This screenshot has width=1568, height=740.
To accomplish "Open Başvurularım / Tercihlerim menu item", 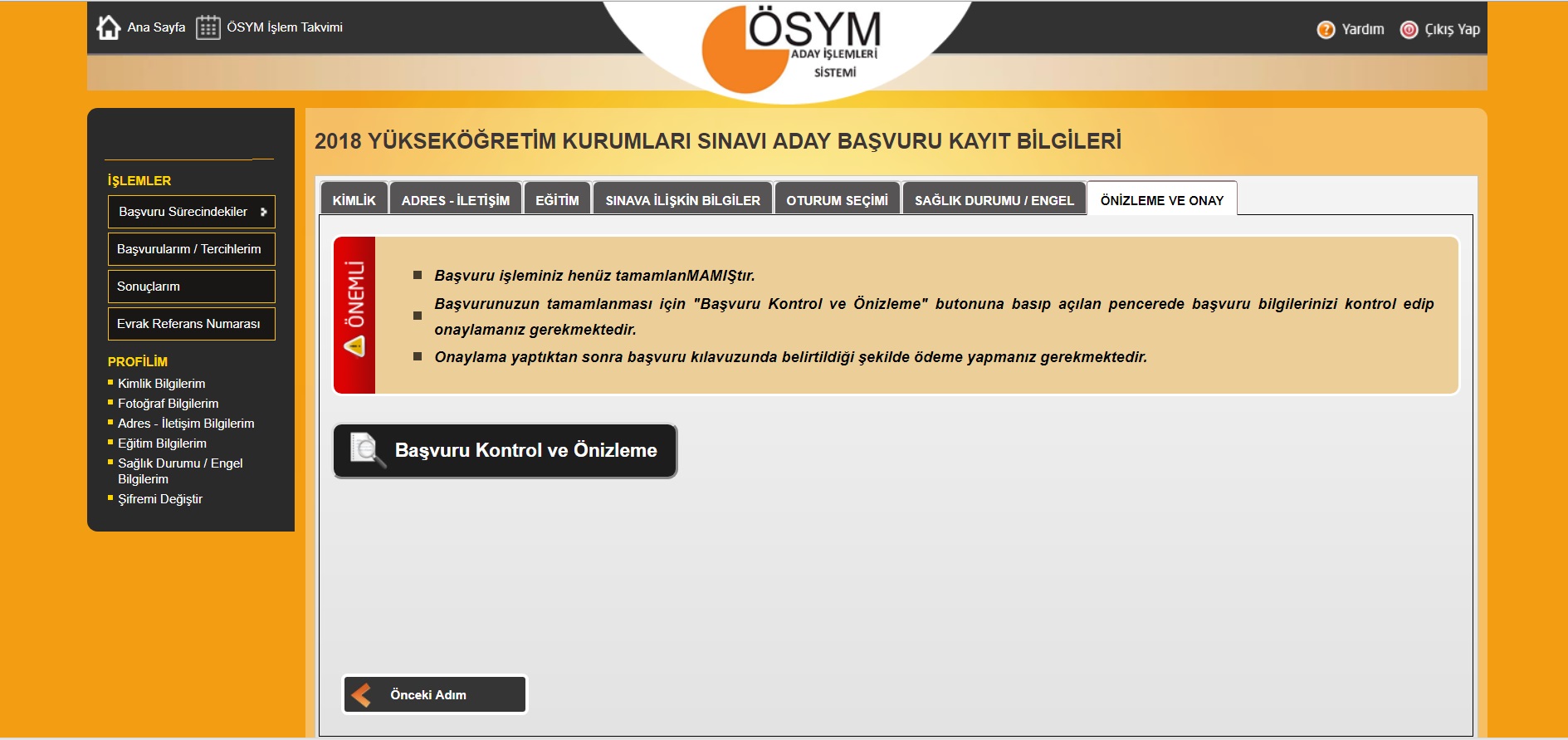I will tap(191, 249).
